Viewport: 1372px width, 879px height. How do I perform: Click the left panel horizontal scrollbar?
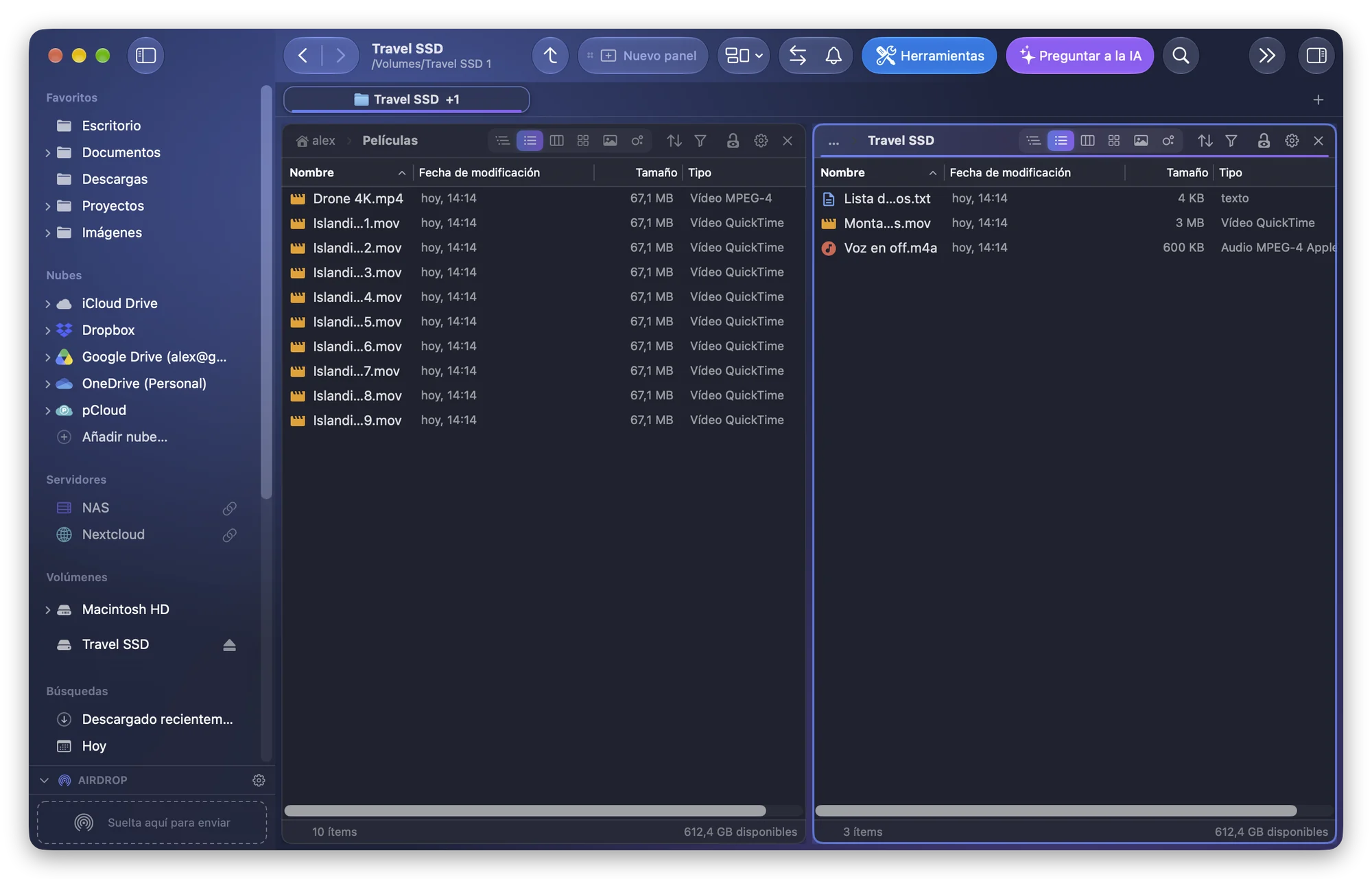pos(525,811)
